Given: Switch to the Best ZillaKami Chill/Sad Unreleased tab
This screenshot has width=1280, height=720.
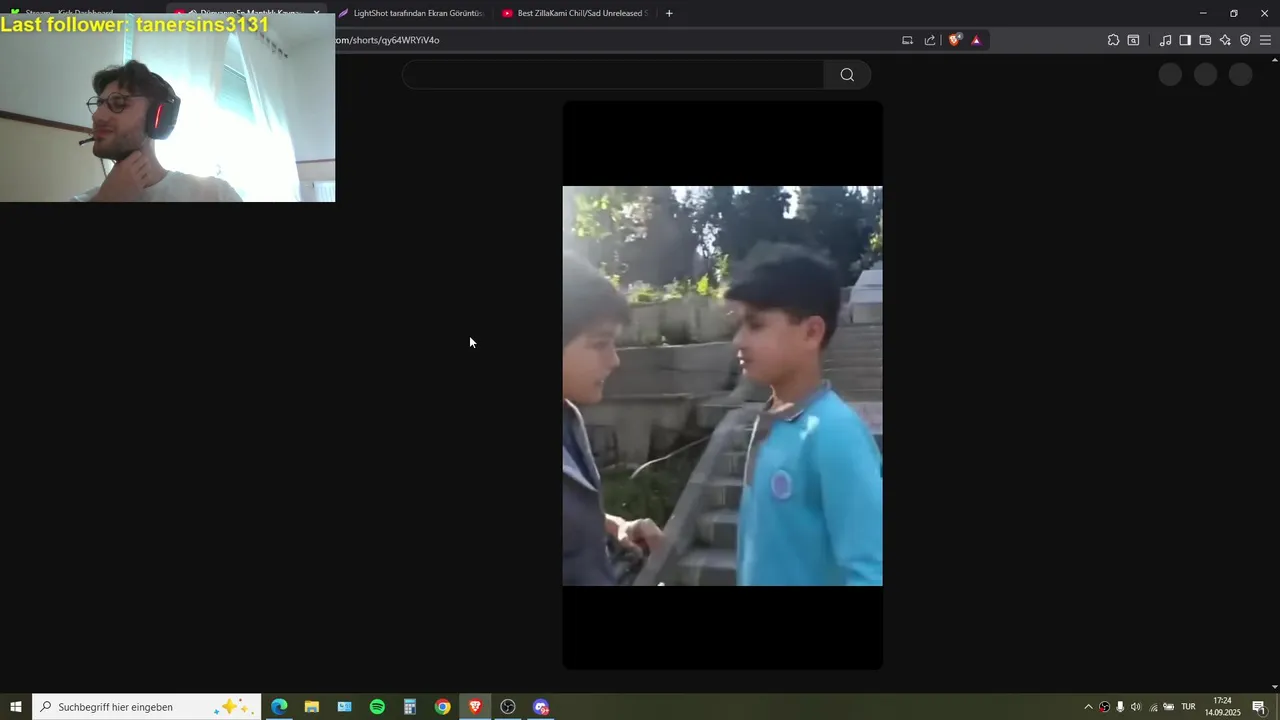Looking at the screenshot, I should pyautogui.click(x=575, y=13).
